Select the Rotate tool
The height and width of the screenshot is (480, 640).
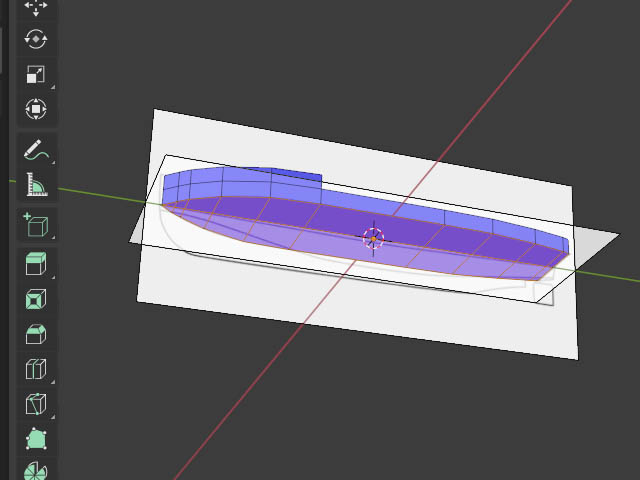tap(36, 39)
